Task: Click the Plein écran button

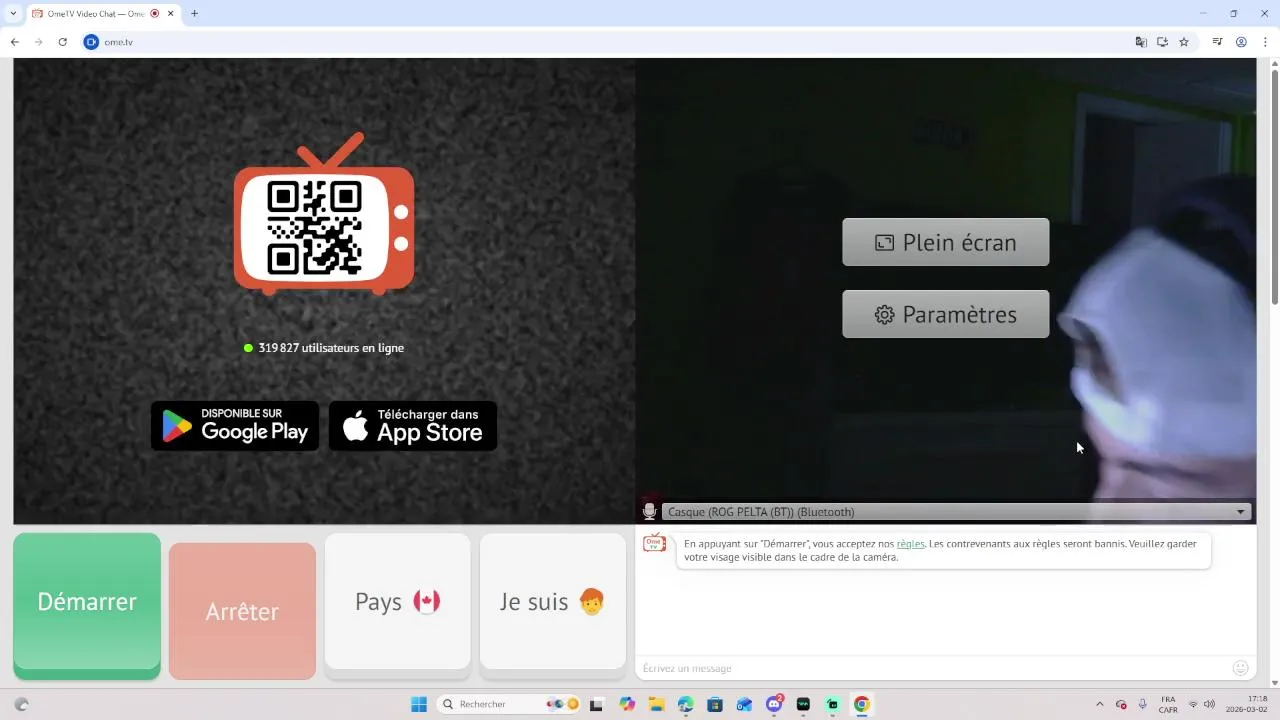Action: [x=945, y=242]
